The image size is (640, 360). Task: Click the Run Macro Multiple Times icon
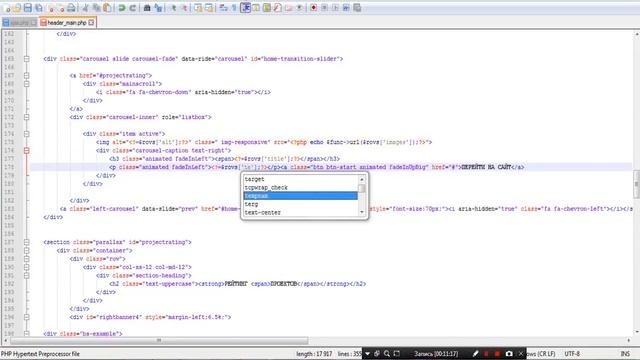coord(346,8)
